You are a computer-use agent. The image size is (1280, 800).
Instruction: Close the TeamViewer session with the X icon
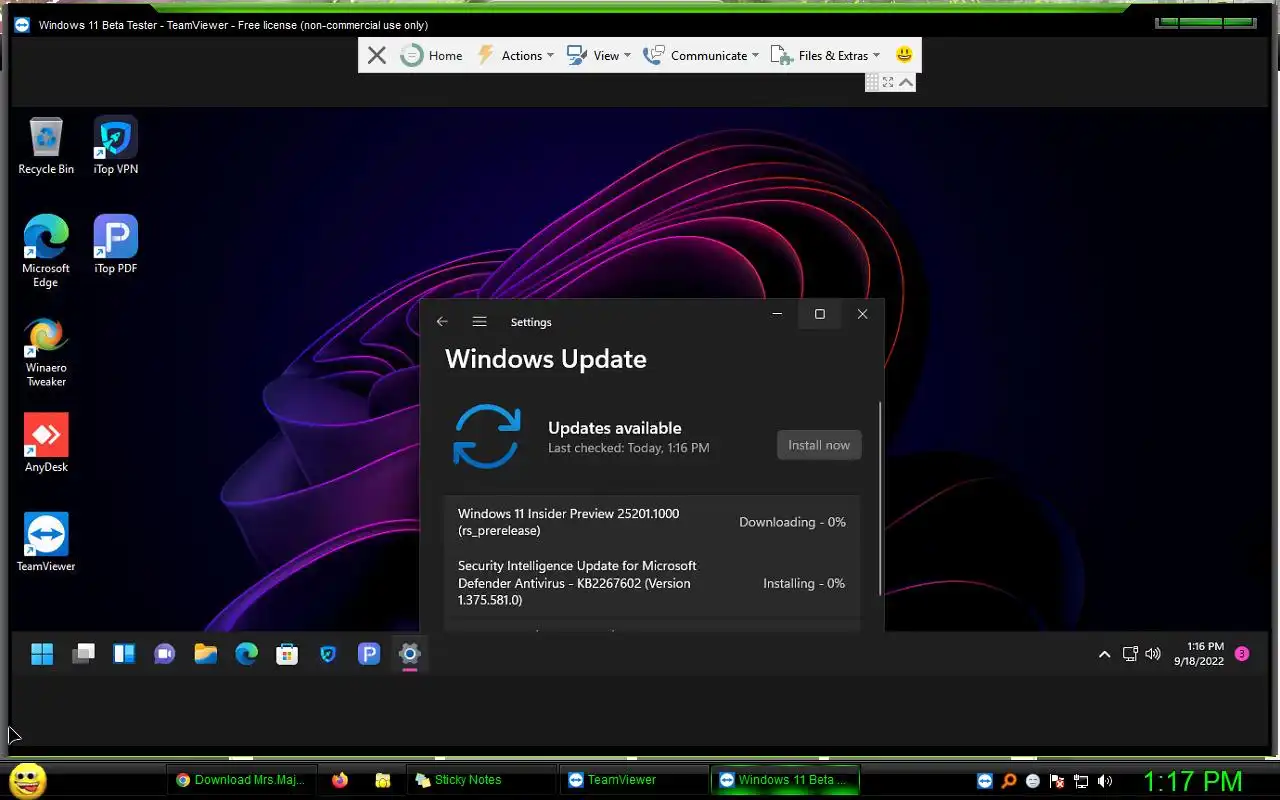[x=376, y=56]
